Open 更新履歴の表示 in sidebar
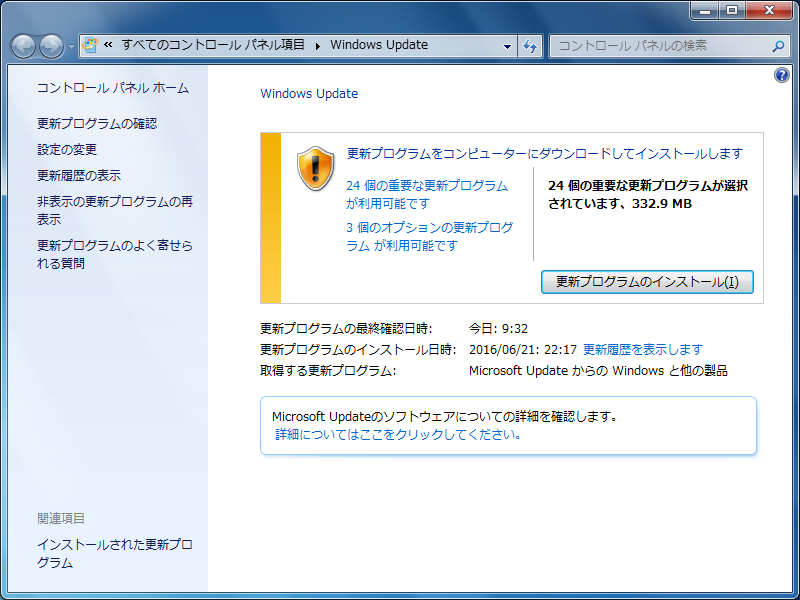The width and height of the screenshot is (800, 600). (x=79, y=176)
